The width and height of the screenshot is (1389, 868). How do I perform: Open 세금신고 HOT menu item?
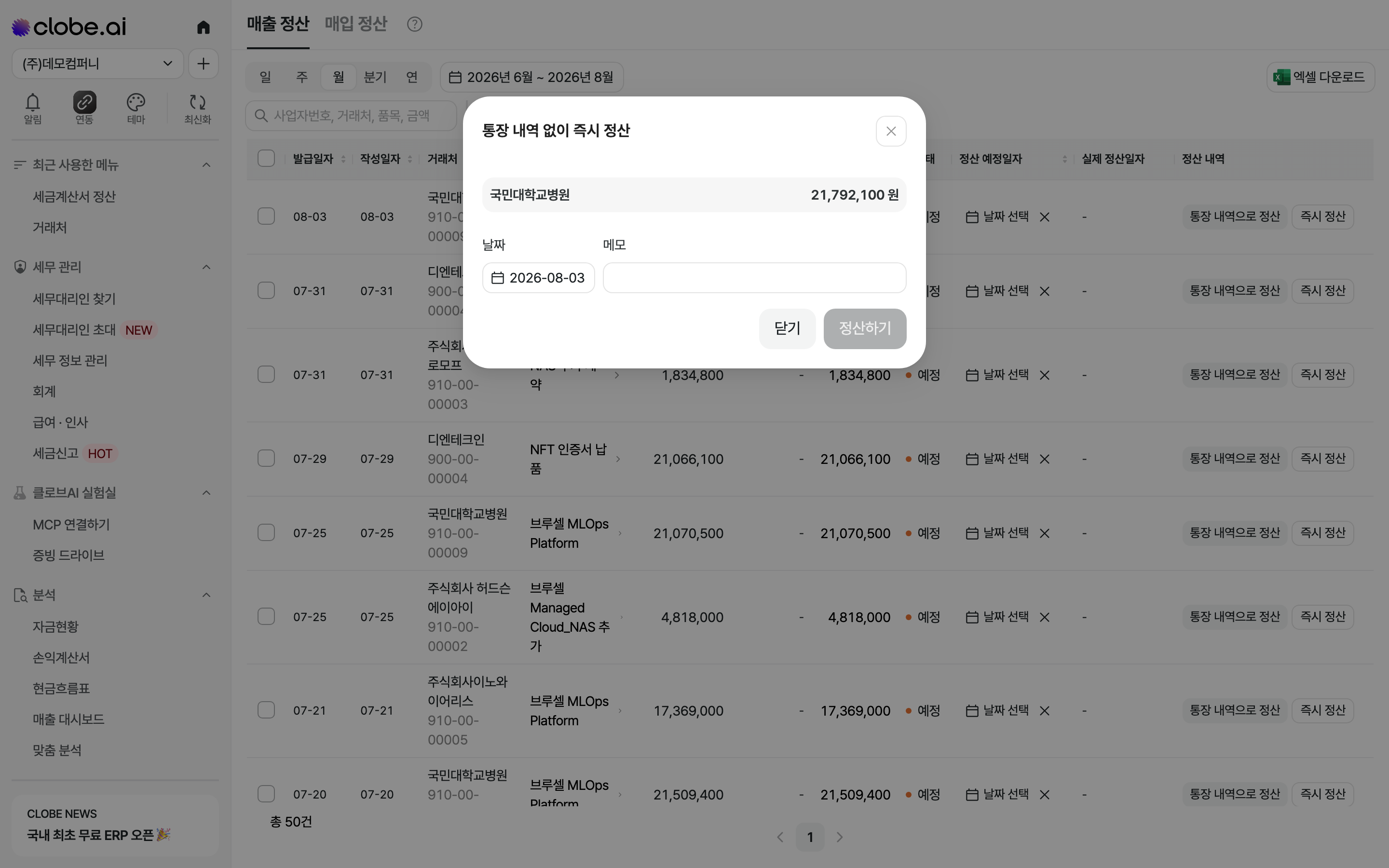coord(75,453)
